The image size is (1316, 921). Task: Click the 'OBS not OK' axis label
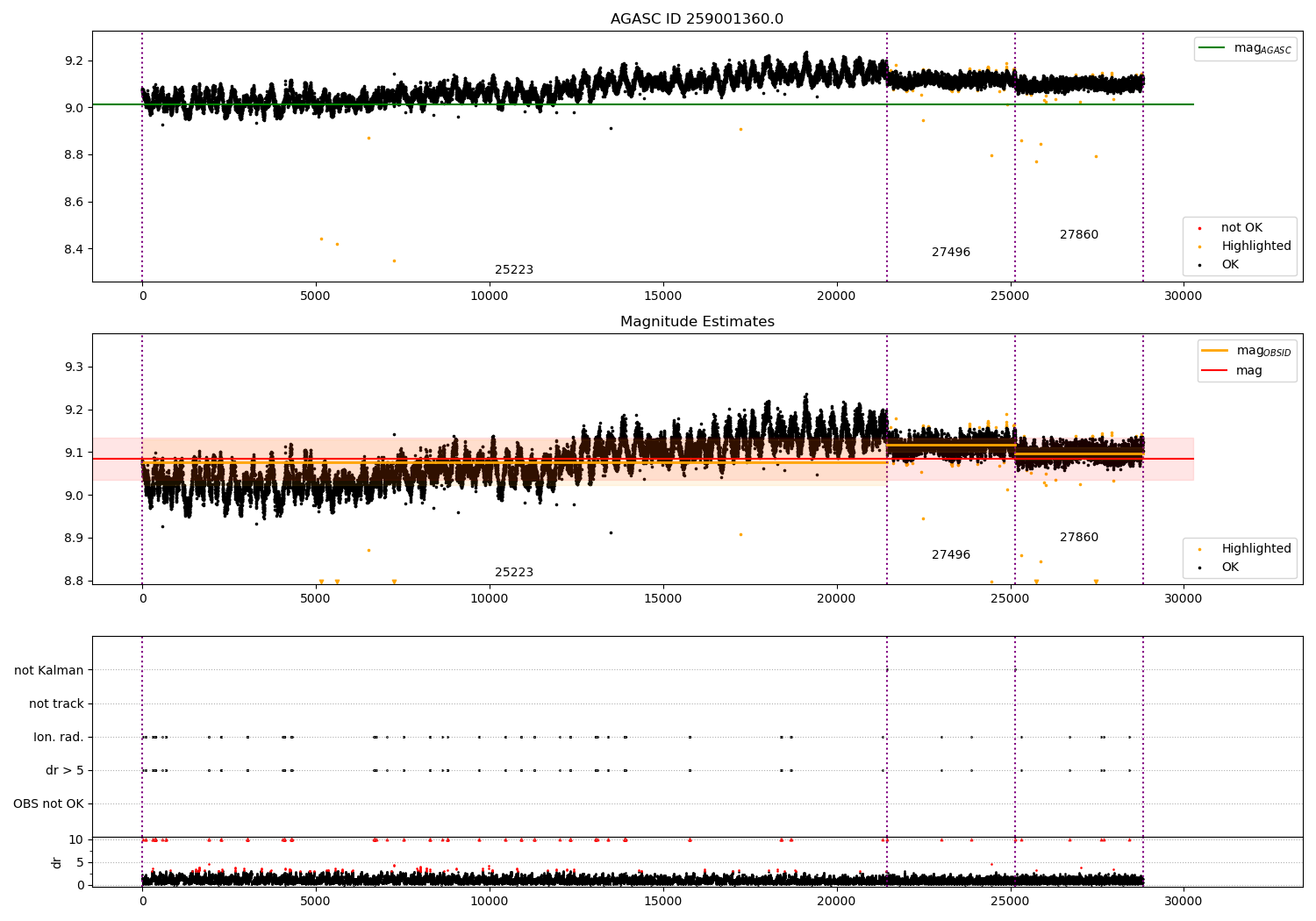point(48,803)
